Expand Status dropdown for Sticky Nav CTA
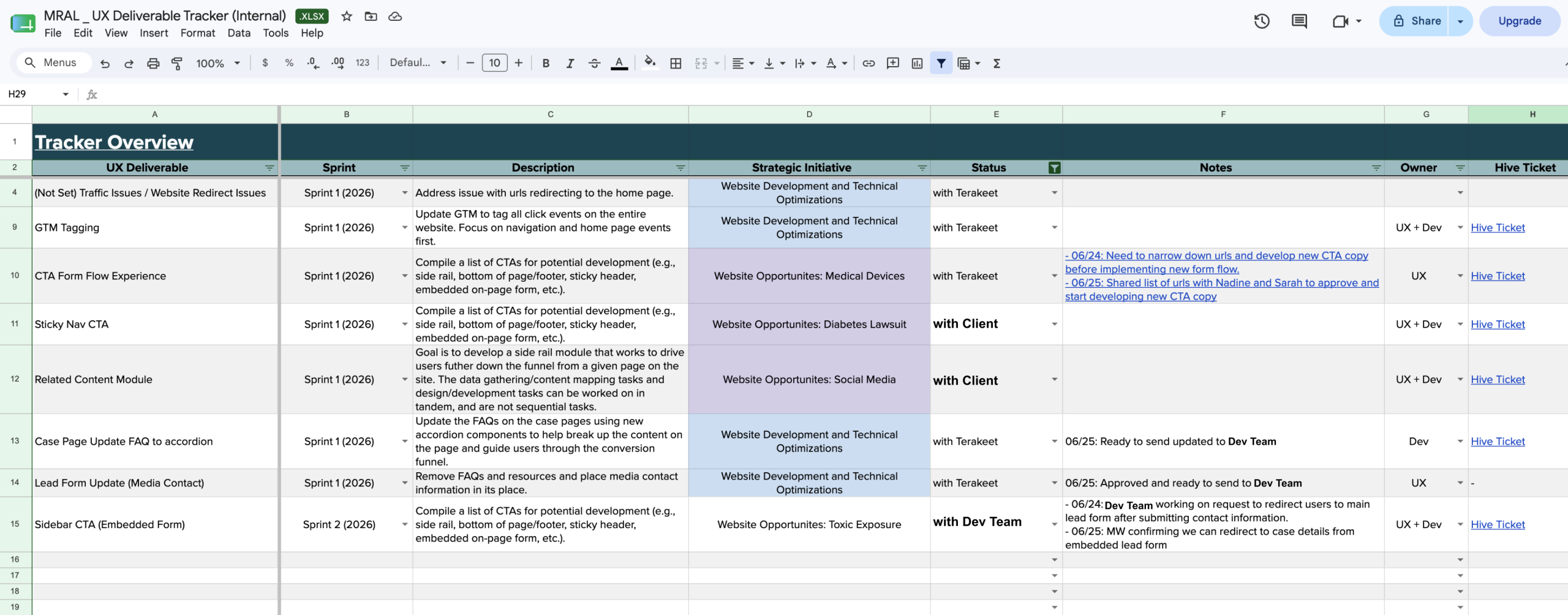 coord(1054,325)
